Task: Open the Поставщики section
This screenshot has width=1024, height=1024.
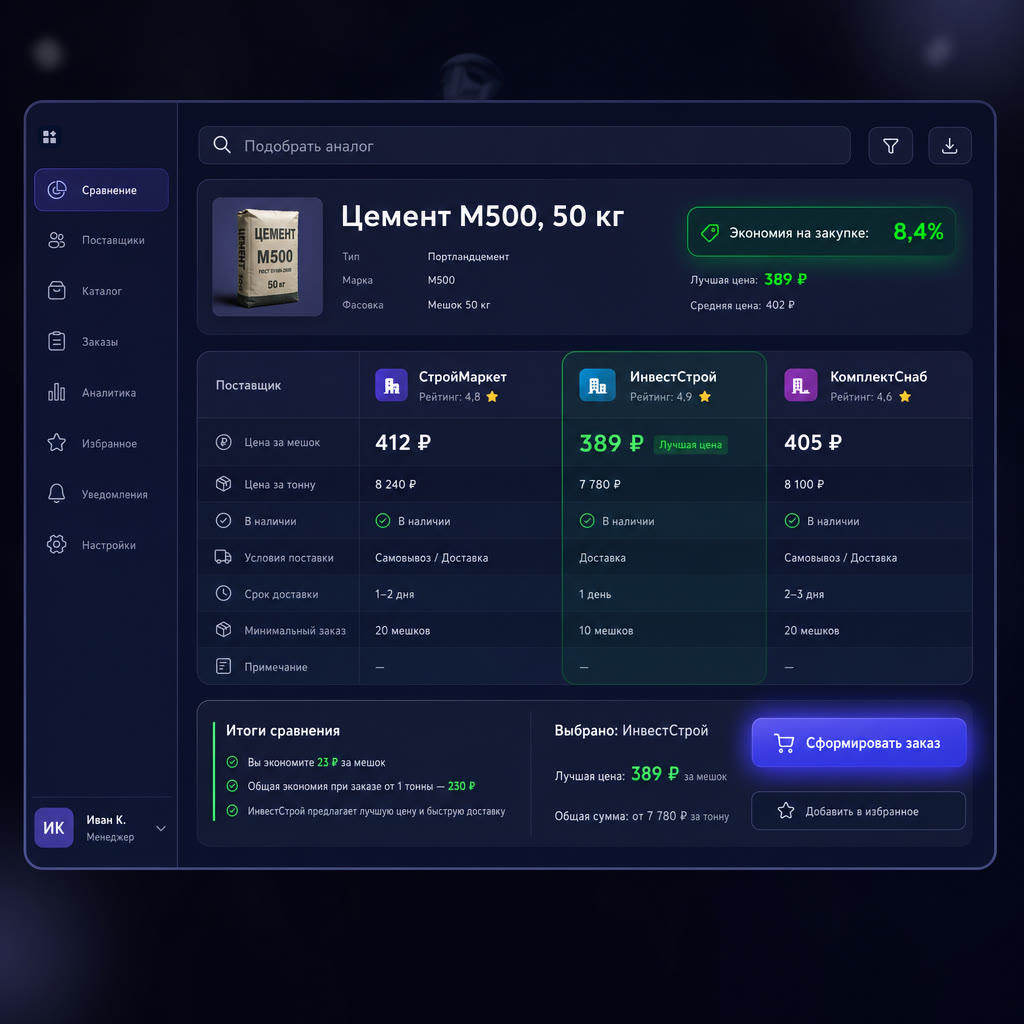Action: [101, 240]
